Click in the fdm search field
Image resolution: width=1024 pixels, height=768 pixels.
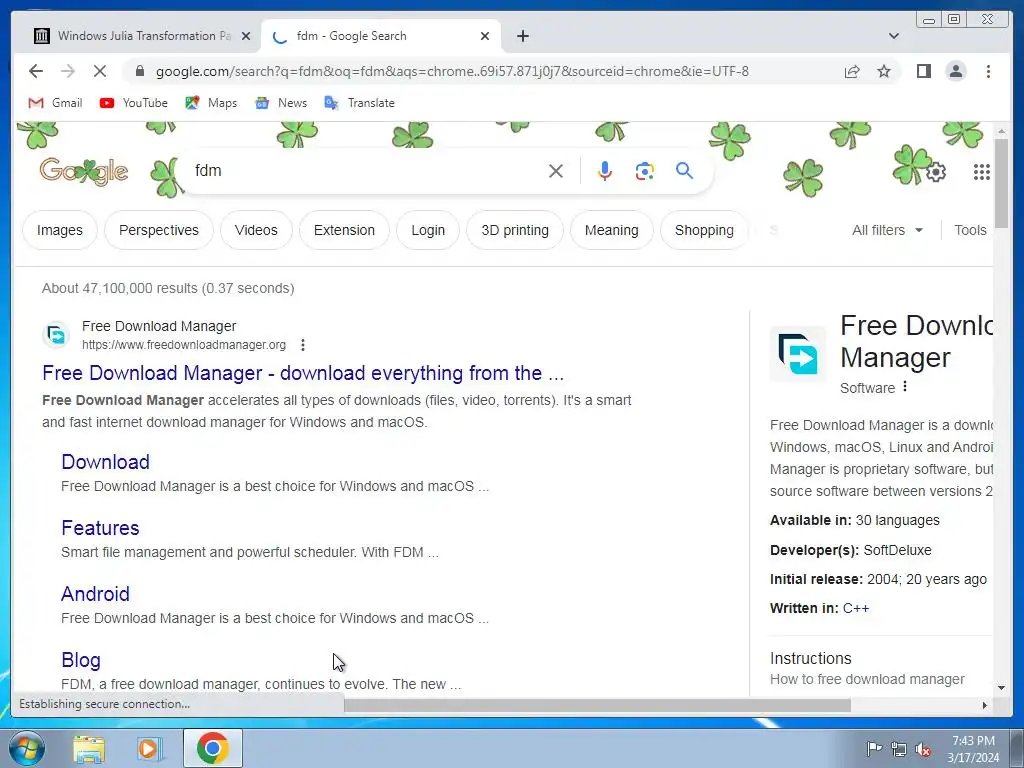tap(366, 171)
